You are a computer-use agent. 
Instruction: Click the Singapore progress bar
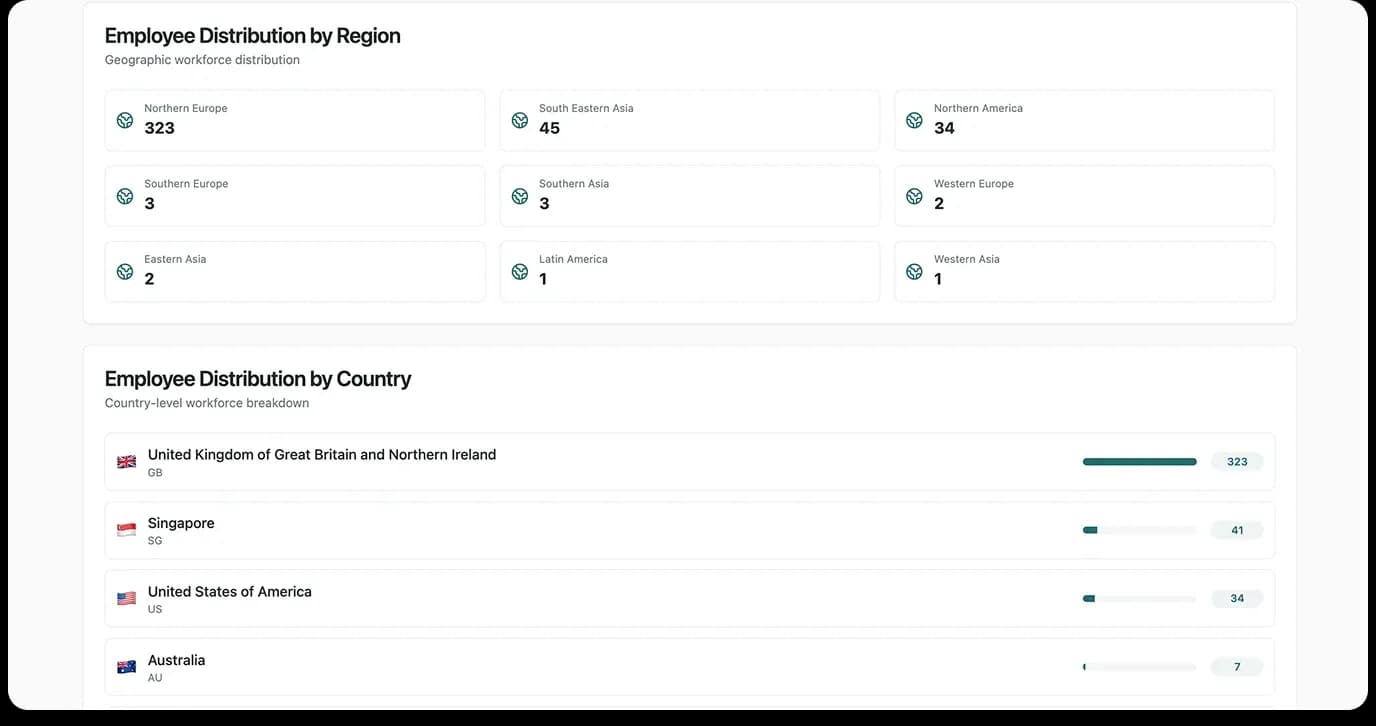1139,530
